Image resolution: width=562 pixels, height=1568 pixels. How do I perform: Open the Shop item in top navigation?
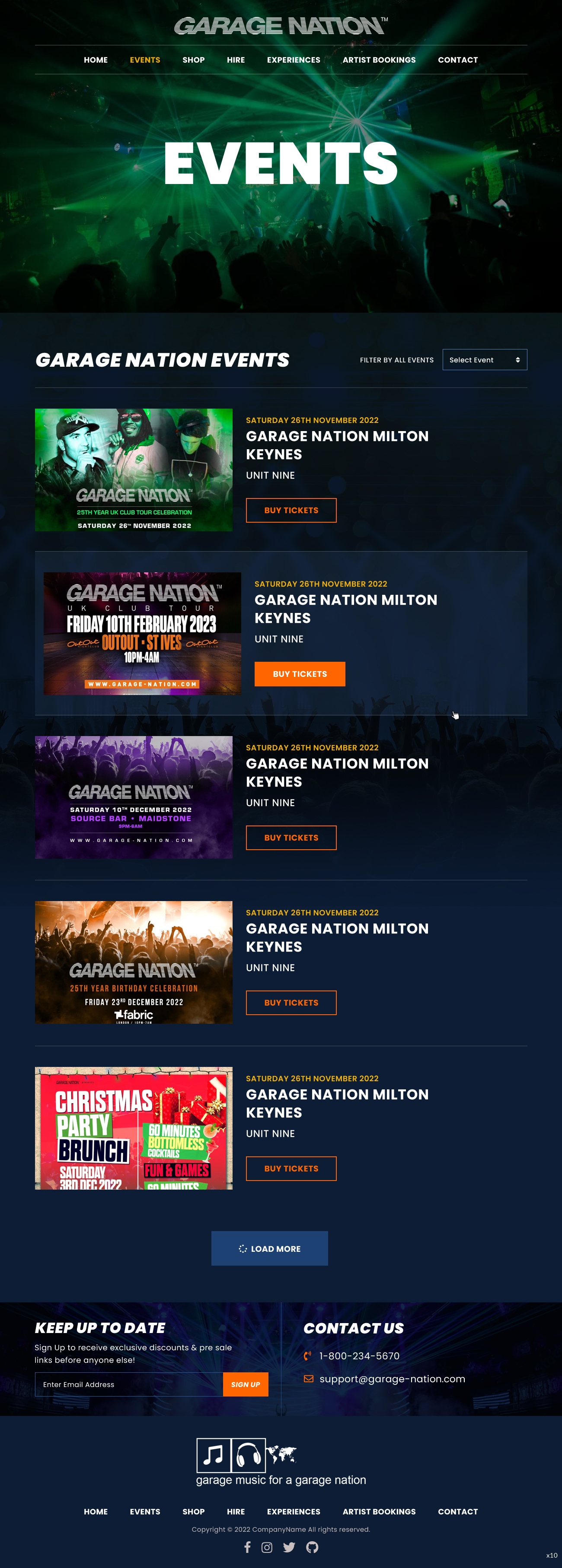194,60
